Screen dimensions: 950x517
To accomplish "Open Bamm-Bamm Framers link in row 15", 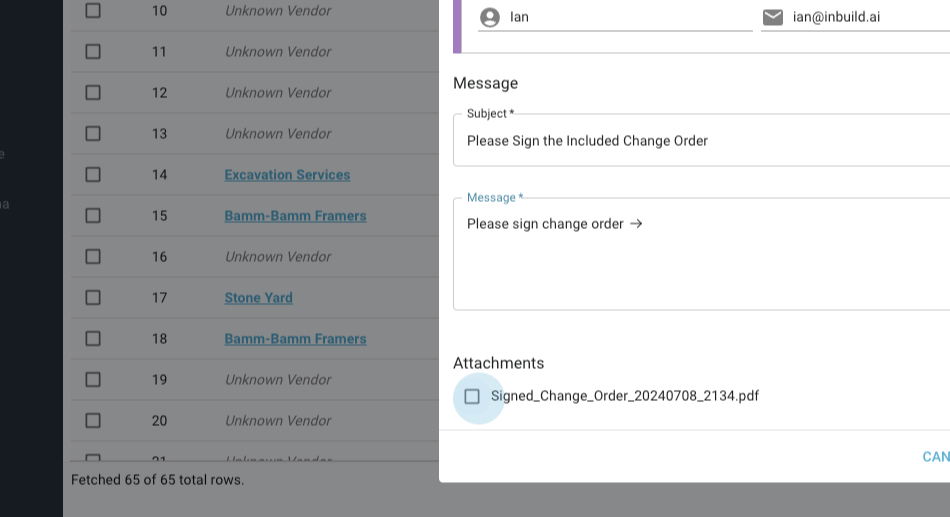I will point(295,216).
